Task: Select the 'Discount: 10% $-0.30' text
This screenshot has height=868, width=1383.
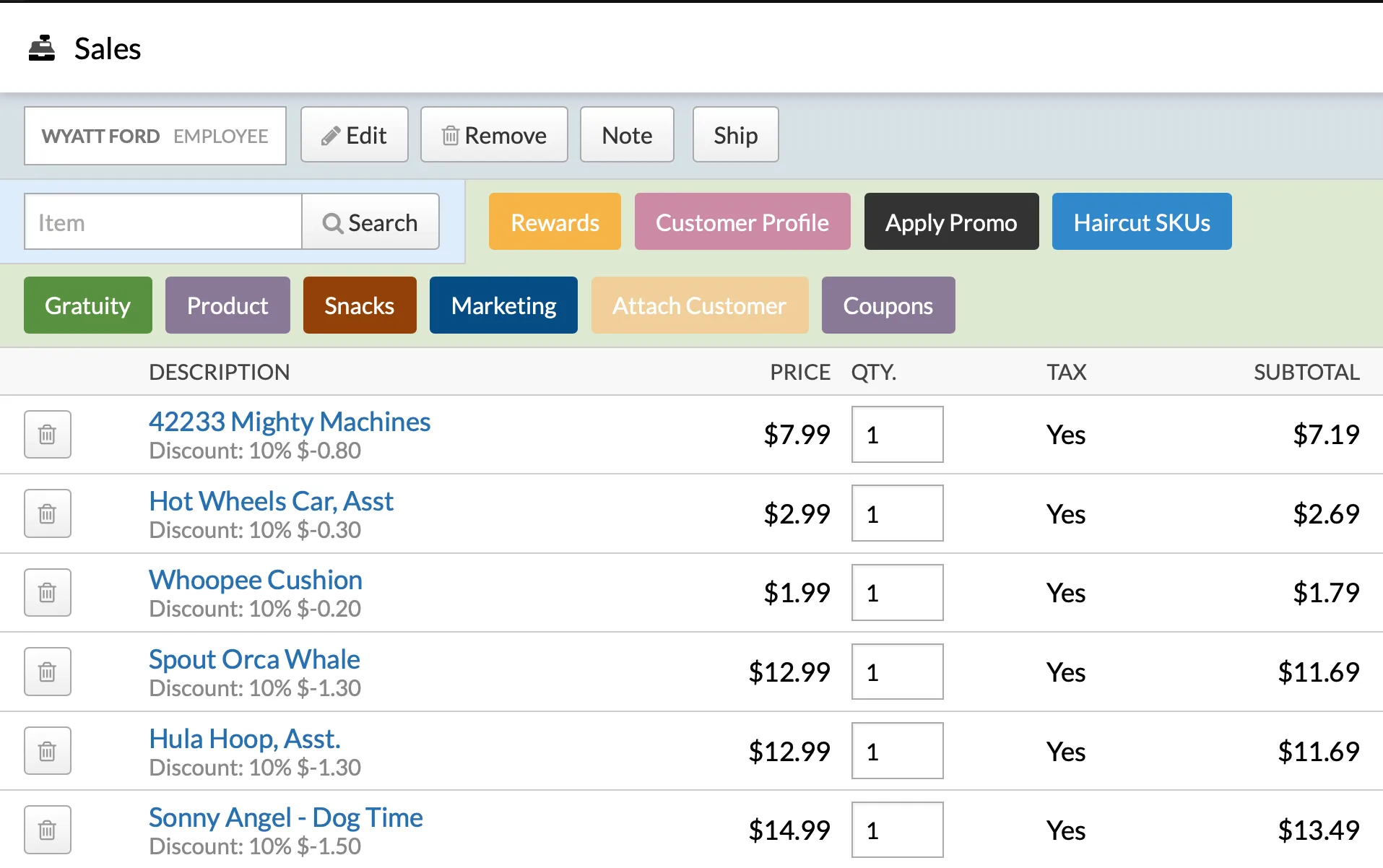Action: [x=255, y=530]
